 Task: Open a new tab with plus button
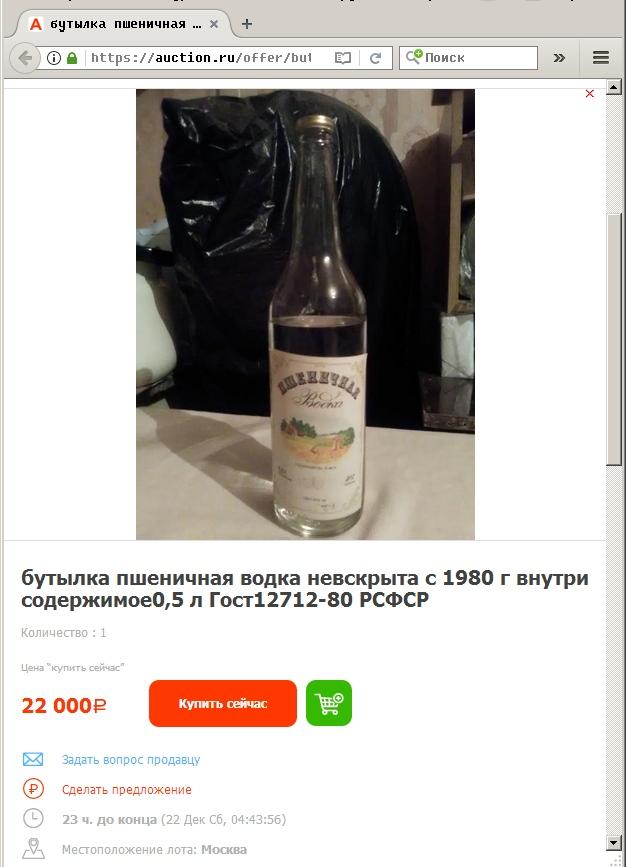point(247,24)
